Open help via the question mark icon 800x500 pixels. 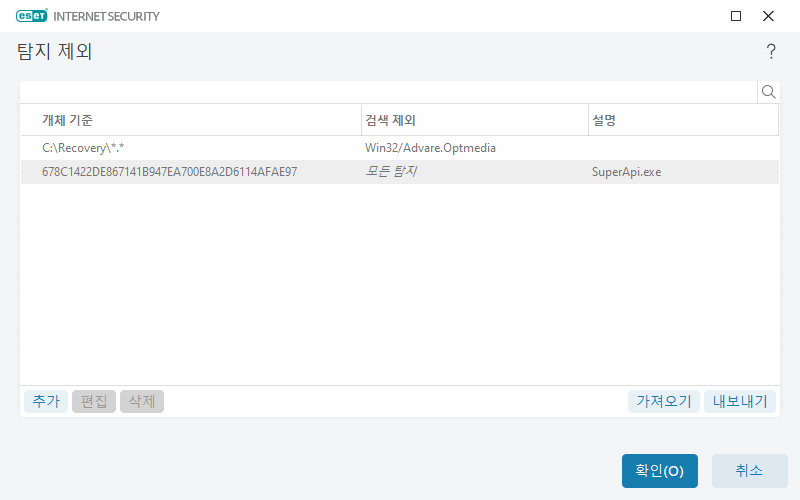point(771,51)
